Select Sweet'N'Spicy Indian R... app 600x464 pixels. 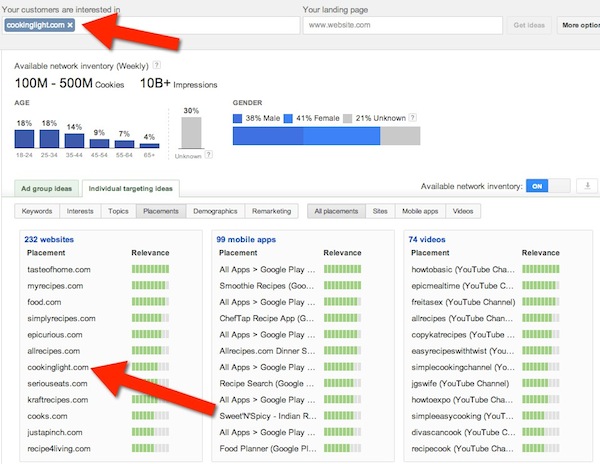point(268,416)
